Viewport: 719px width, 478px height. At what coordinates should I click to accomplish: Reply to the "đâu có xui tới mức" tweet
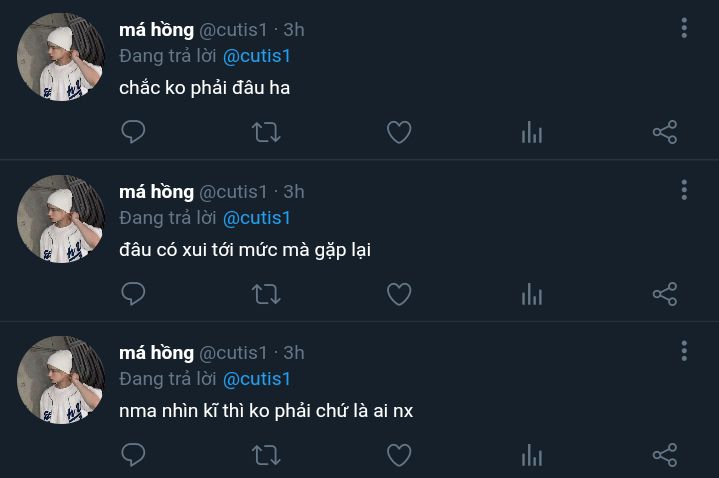pos(133,293)
